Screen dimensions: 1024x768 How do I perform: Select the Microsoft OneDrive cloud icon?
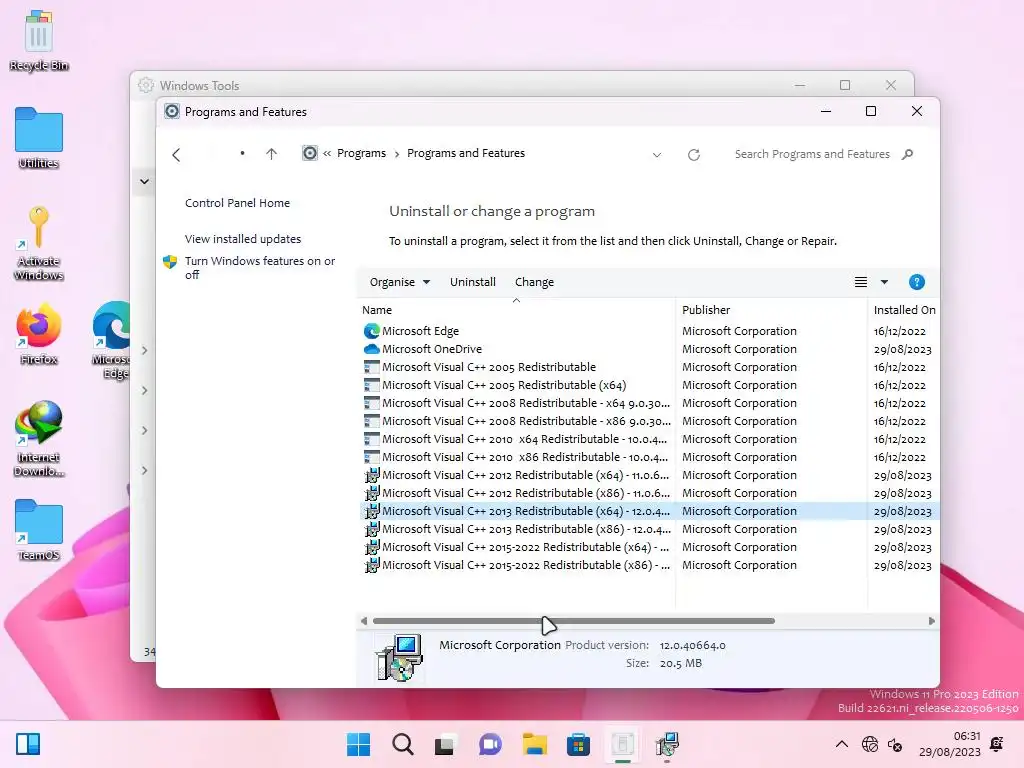(372, 349)
